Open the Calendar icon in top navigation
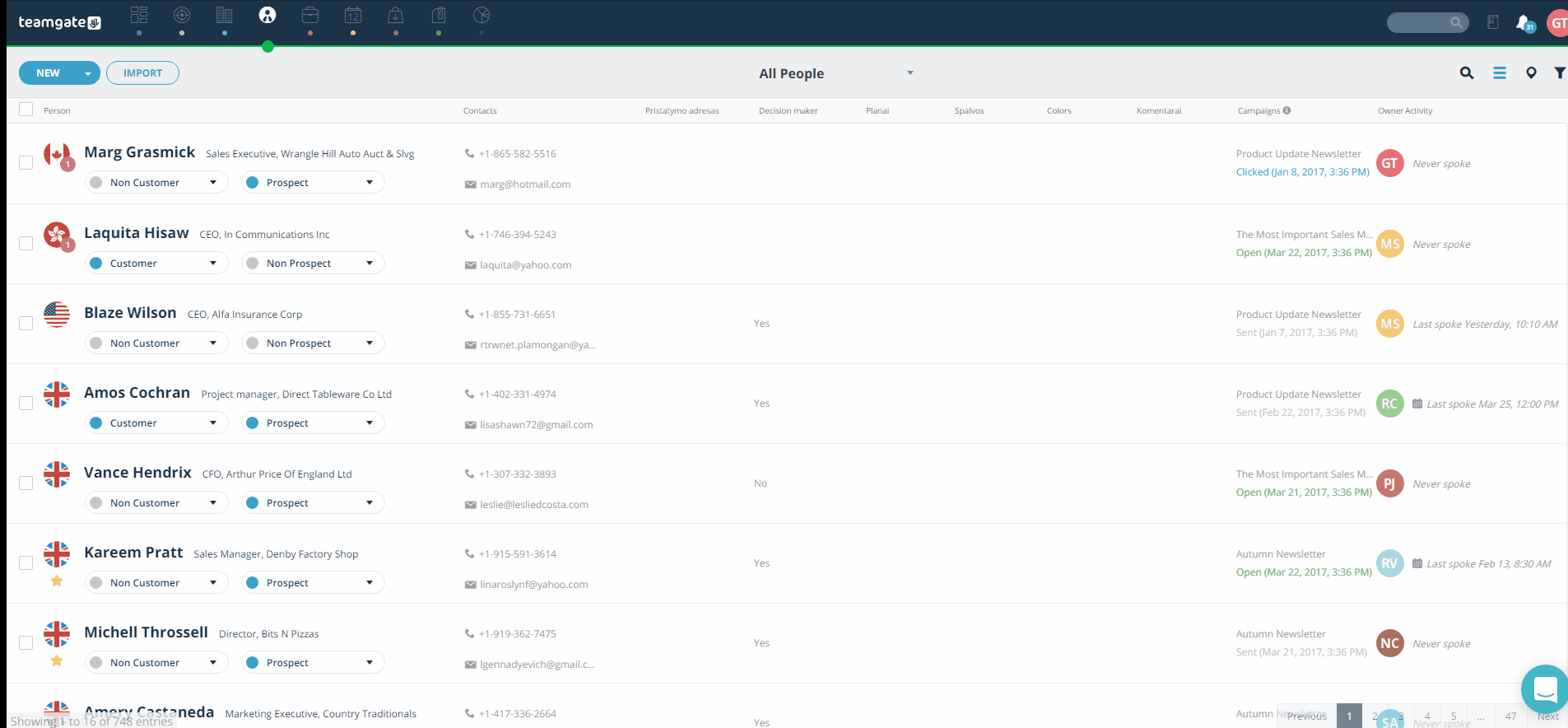1568x728 pixels. click(353, 15)
